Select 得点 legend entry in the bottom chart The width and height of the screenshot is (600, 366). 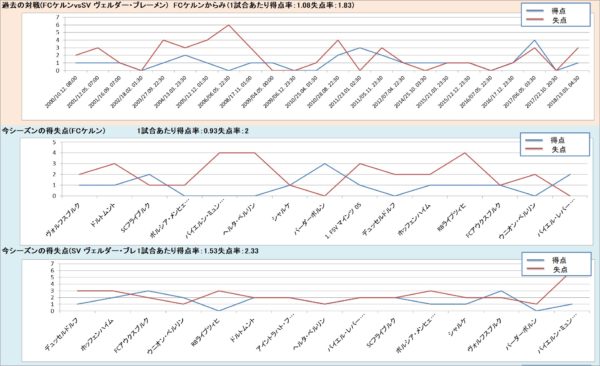click(x=548, y=260)
